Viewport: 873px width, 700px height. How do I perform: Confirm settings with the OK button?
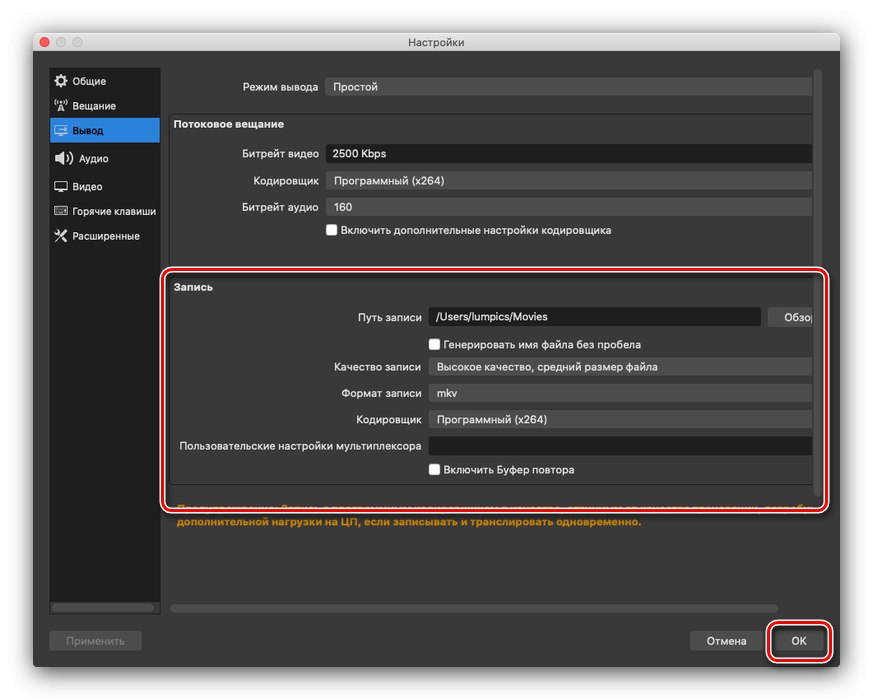(x=799, y=641)
